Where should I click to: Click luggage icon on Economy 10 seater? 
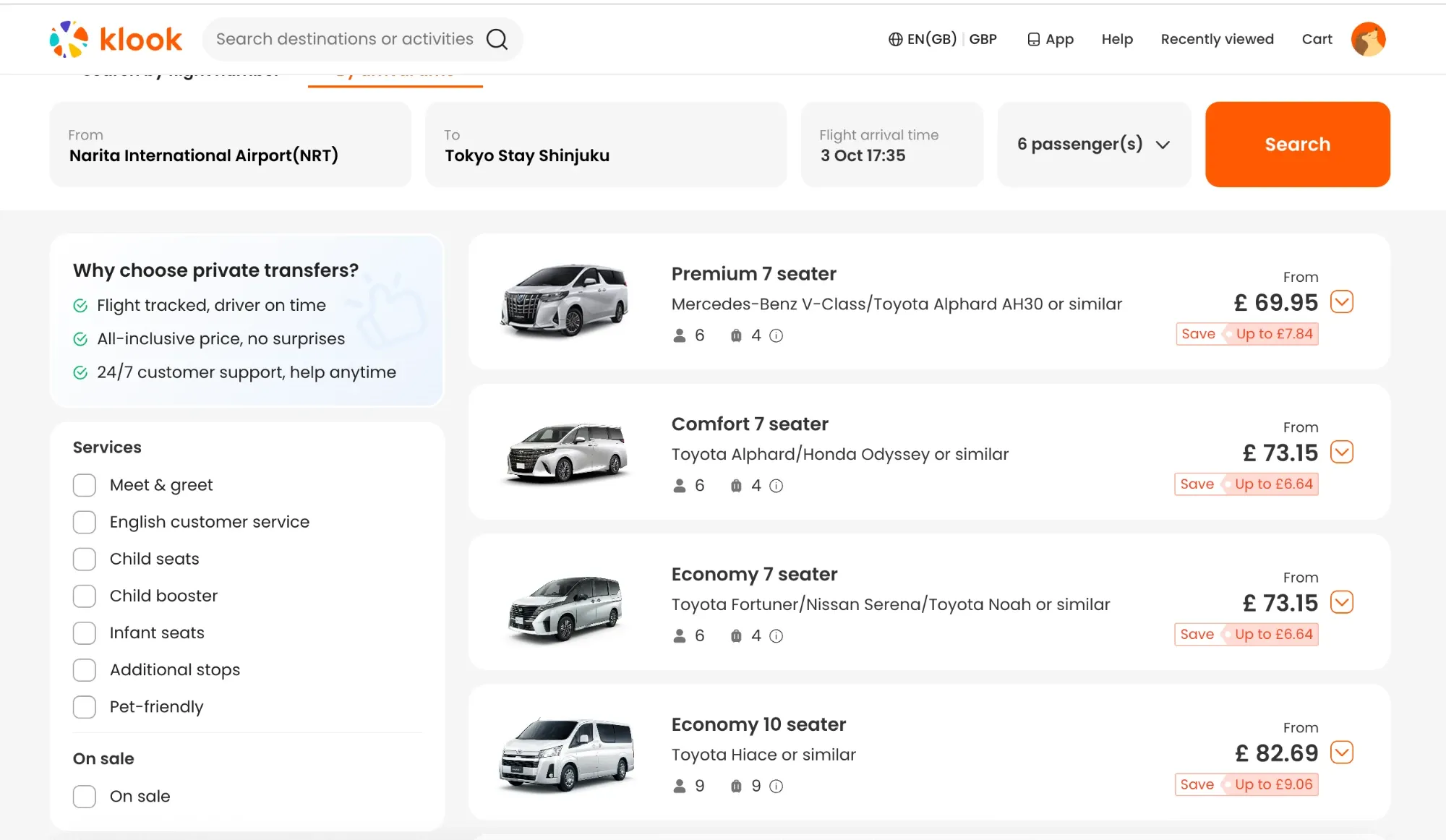coord(736,787)
